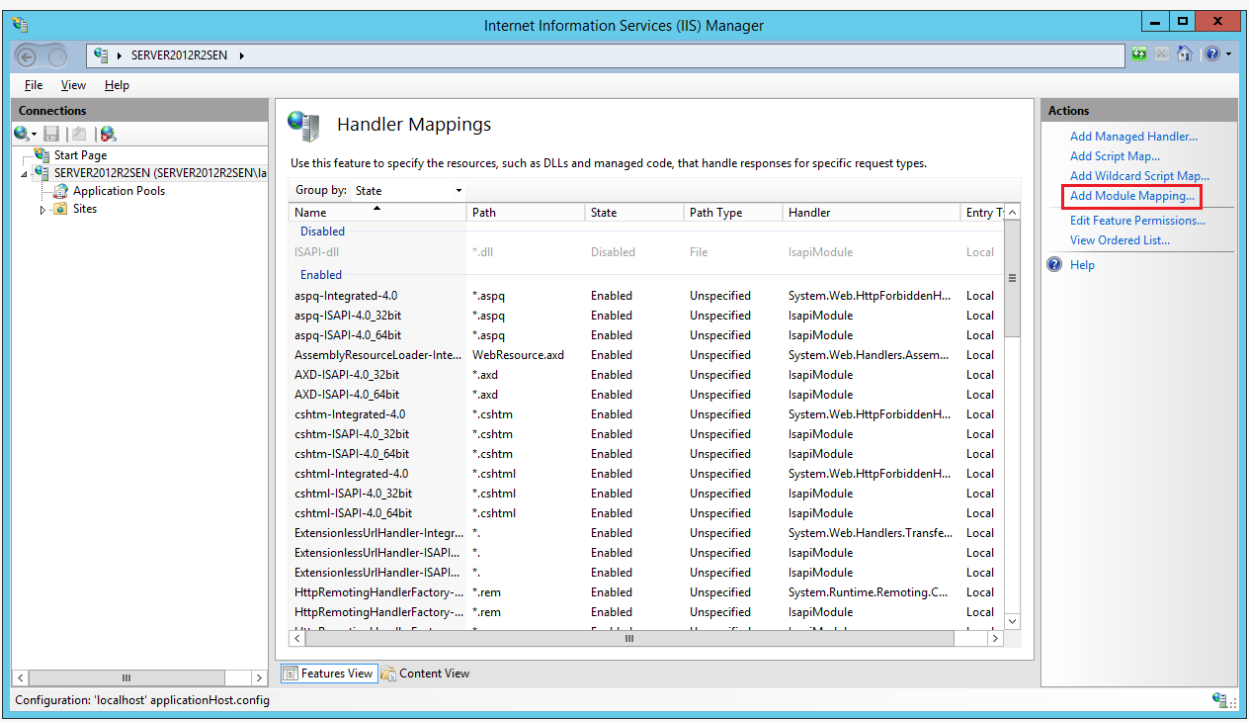1249x722 pixels.
Task: Click the Edit Feature Permissions link
Action: click(1137, 220)
